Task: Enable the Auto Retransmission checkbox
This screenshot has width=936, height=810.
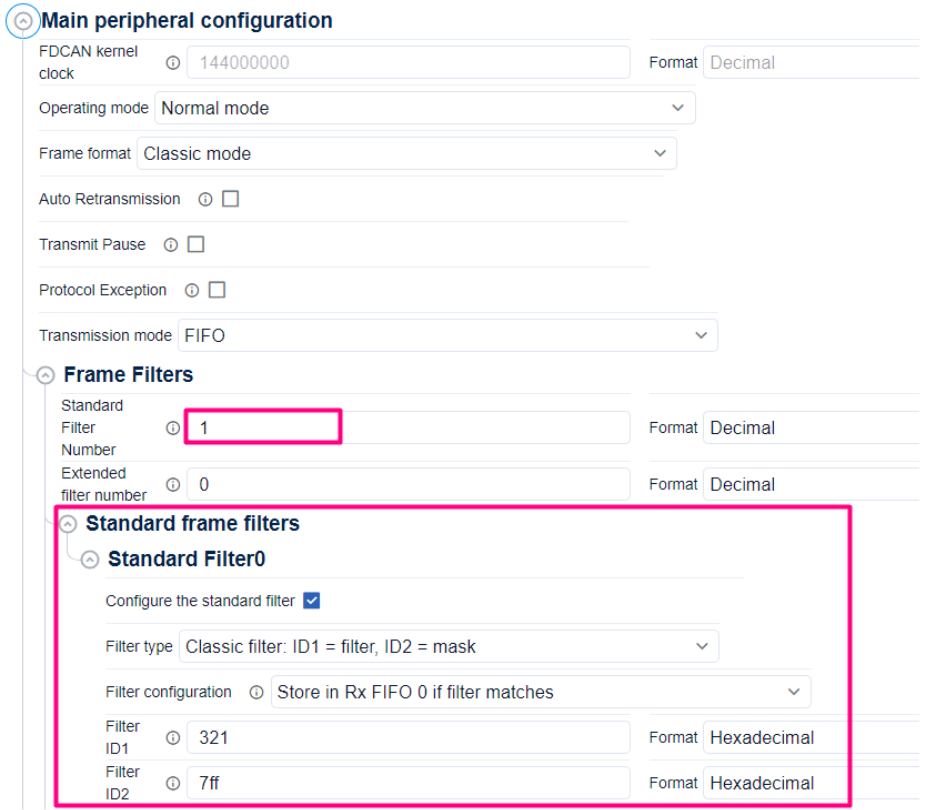Action: click(230, 199)
